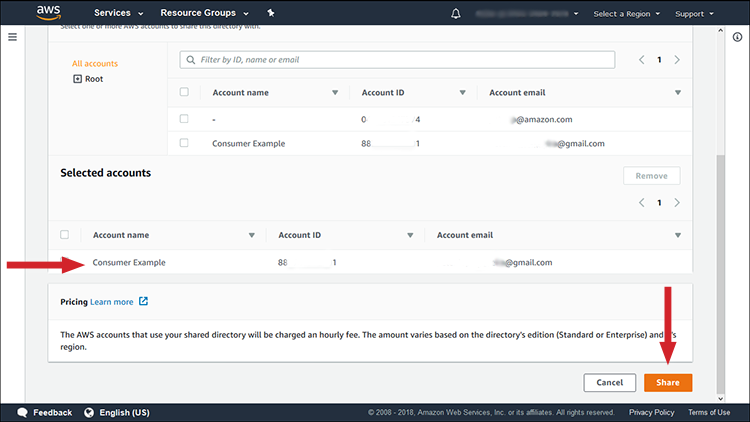Open the blurred account name menu
Screen dimensions: 750x422
tap(527, 13)
